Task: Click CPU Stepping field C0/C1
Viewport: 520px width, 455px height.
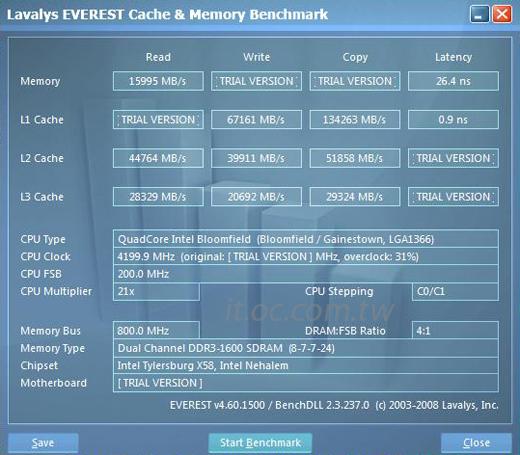Action: (x=455, y=292)
